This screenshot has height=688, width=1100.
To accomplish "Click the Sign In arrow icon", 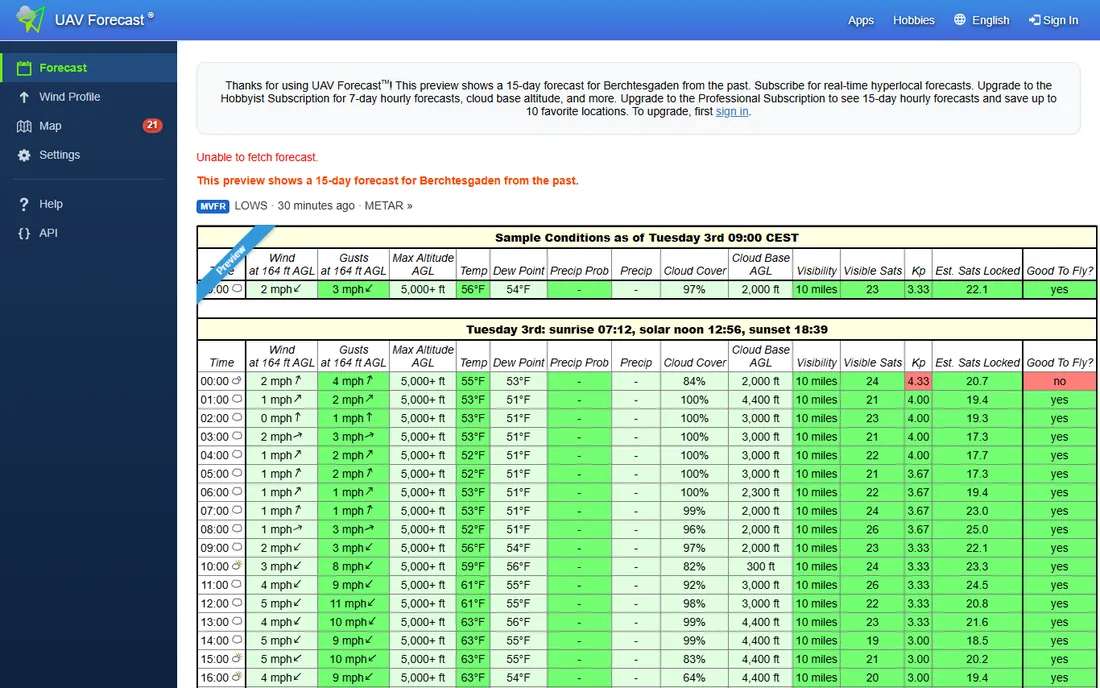I will 1034,20.
